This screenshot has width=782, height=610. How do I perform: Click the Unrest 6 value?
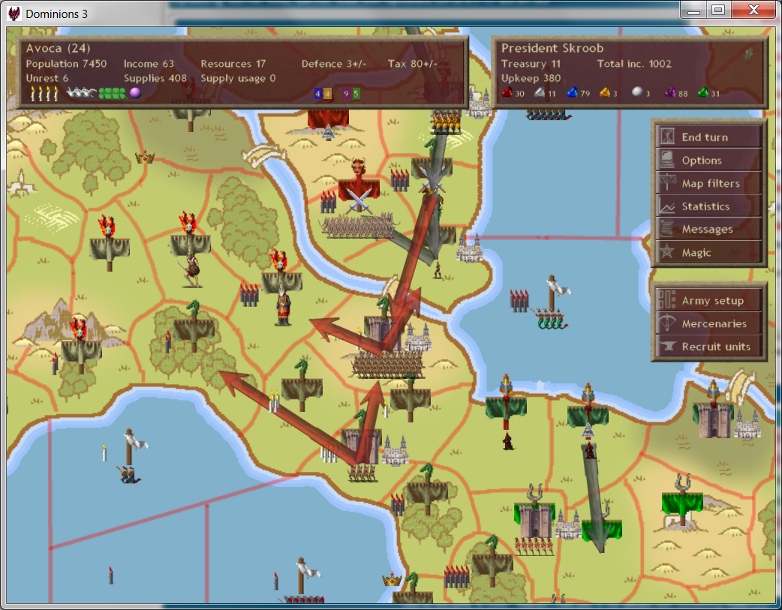point(47,78)
